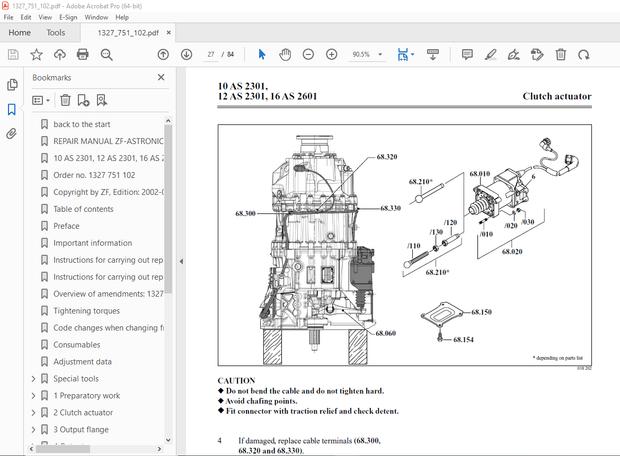Image resolution: width=620 pixels, height=456 pixels.
Task: Zoom in with the plus button
Action: pos(331,54)
